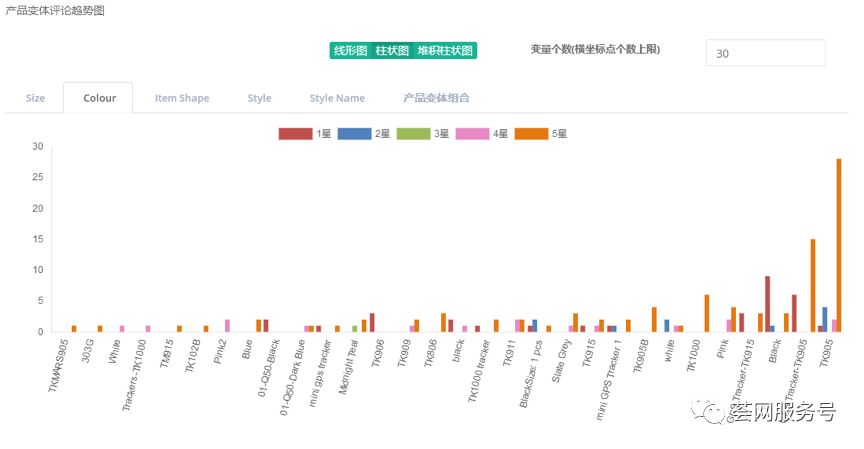Click the orange Tracker-TK905 bar
Image resolution: width=864 pixels, height=449 pixels.
tap(813, 285)
